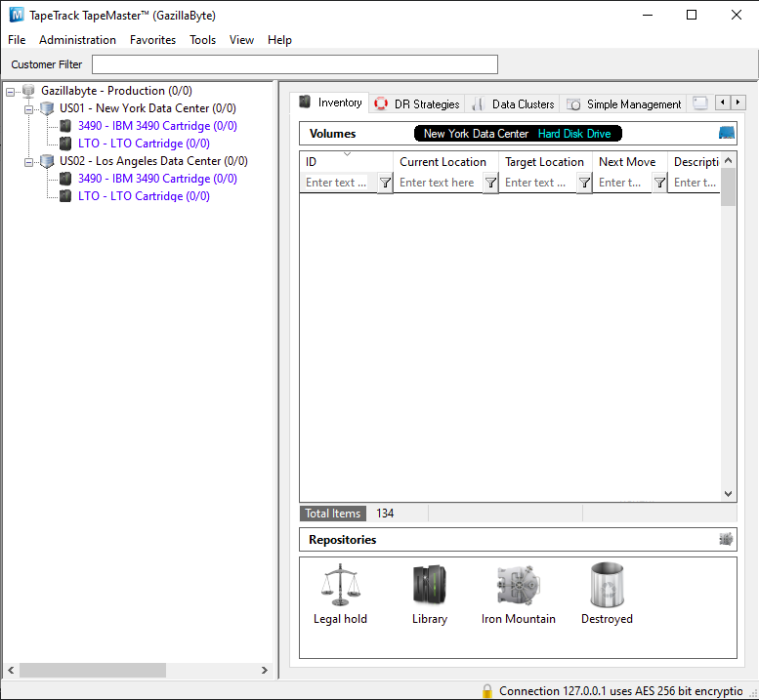Click the Total Items count 134
Viewport: 759px width, 700px height.
point(385,513)
